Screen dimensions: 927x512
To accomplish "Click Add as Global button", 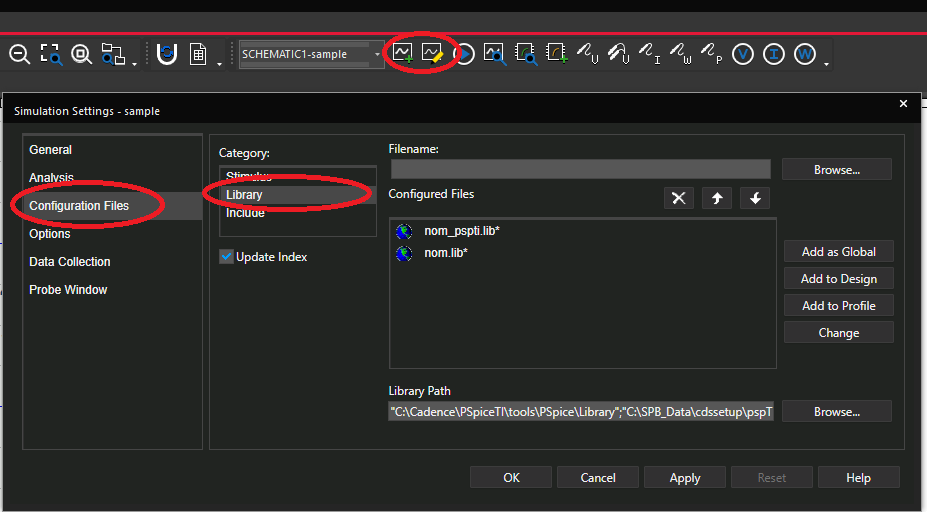I will click(x=838, y=252).
